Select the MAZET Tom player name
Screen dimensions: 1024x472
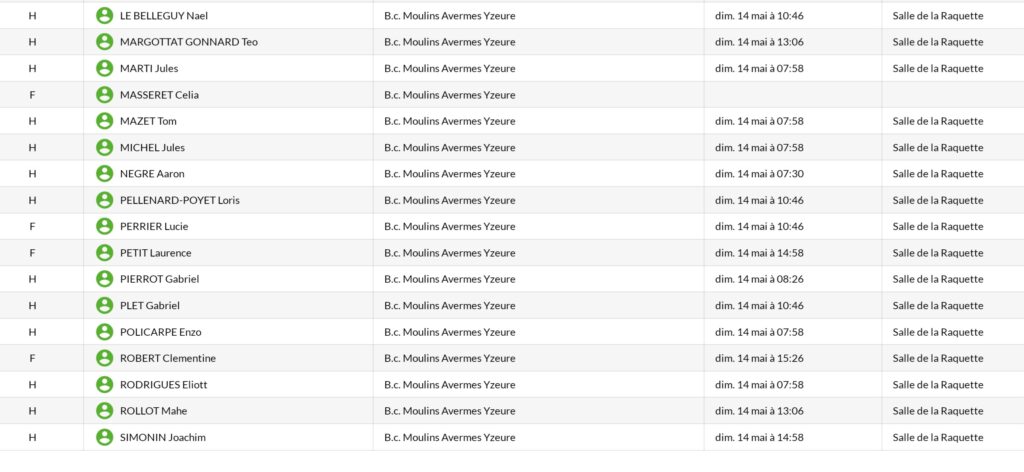click(148, 121)
